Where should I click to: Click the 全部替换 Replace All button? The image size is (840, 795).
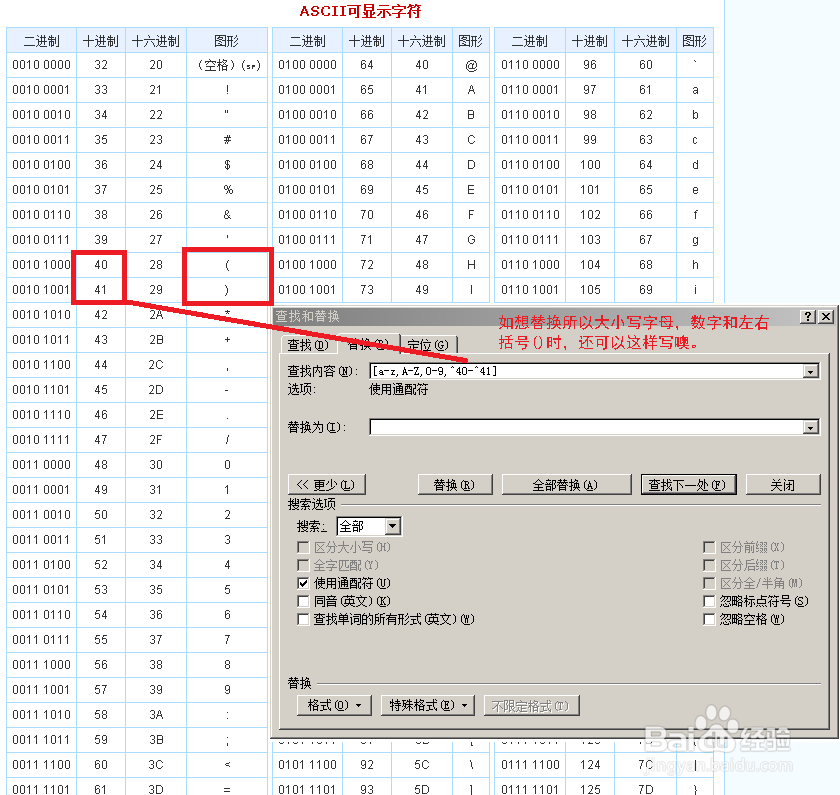(x=565, y=483)
